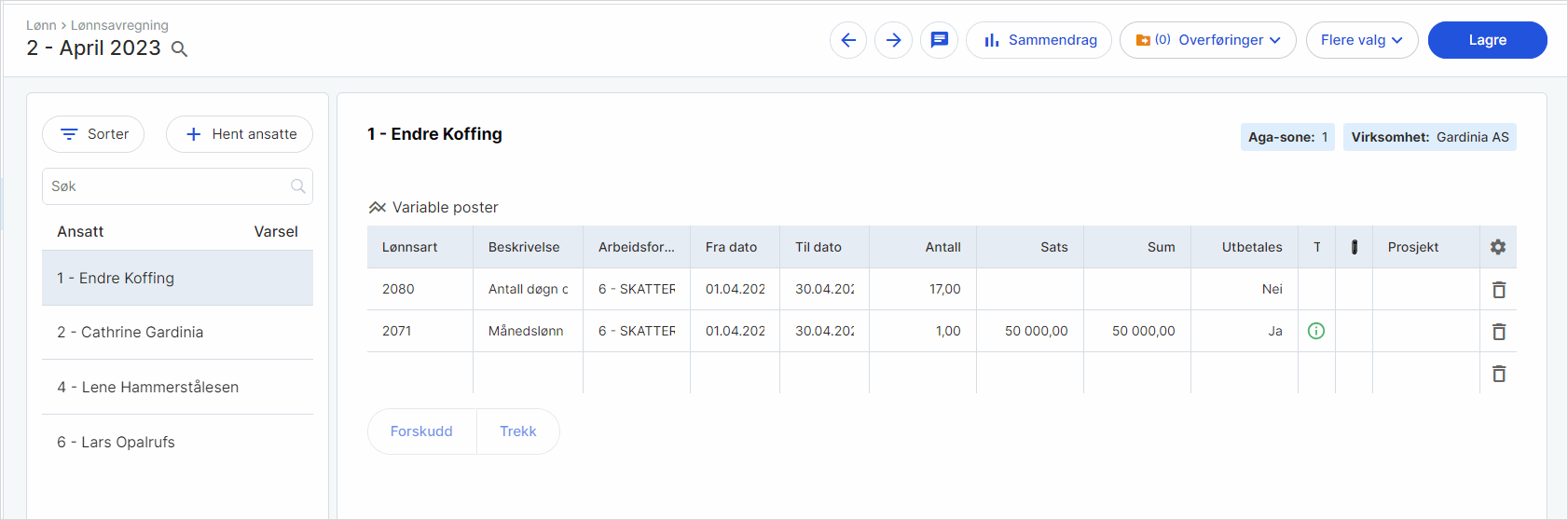Collapse the Variable poster section
This screenshot has width=1568, height=520.
click(378, 208)
